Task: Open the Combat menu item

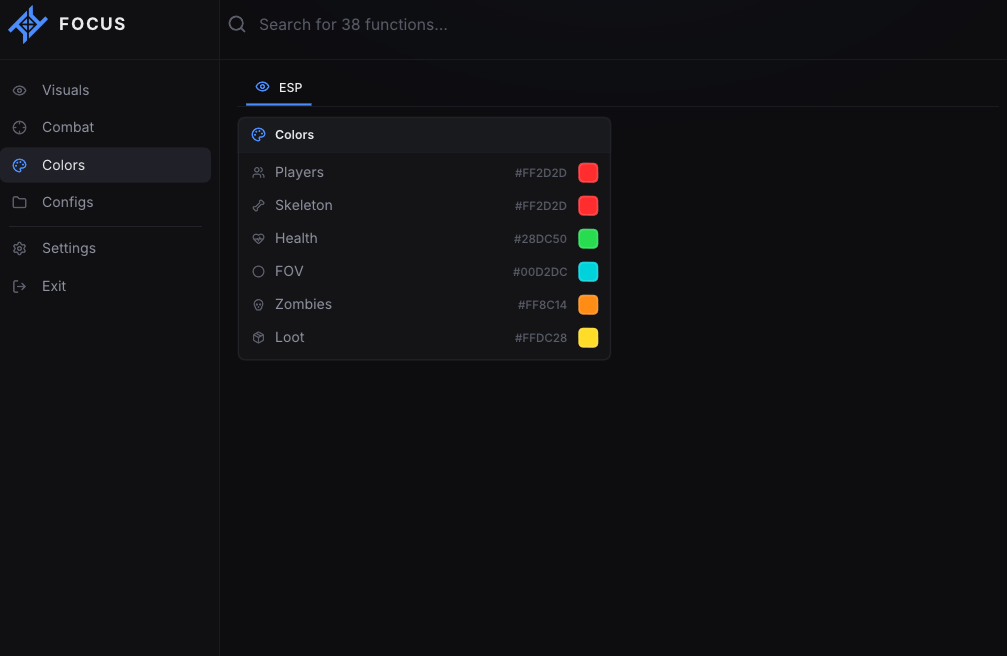Action: [x=105, y=127]
